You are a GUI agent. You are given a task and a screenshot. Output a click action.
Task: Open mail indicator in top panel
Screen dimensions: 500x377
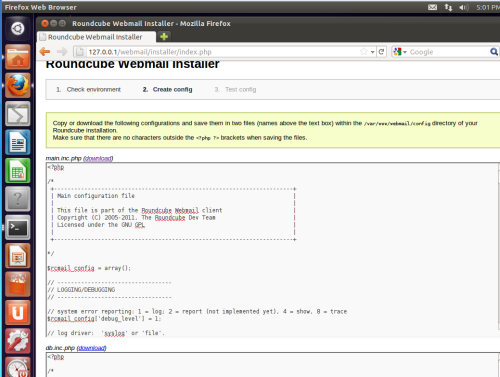(x=432, y=7)
